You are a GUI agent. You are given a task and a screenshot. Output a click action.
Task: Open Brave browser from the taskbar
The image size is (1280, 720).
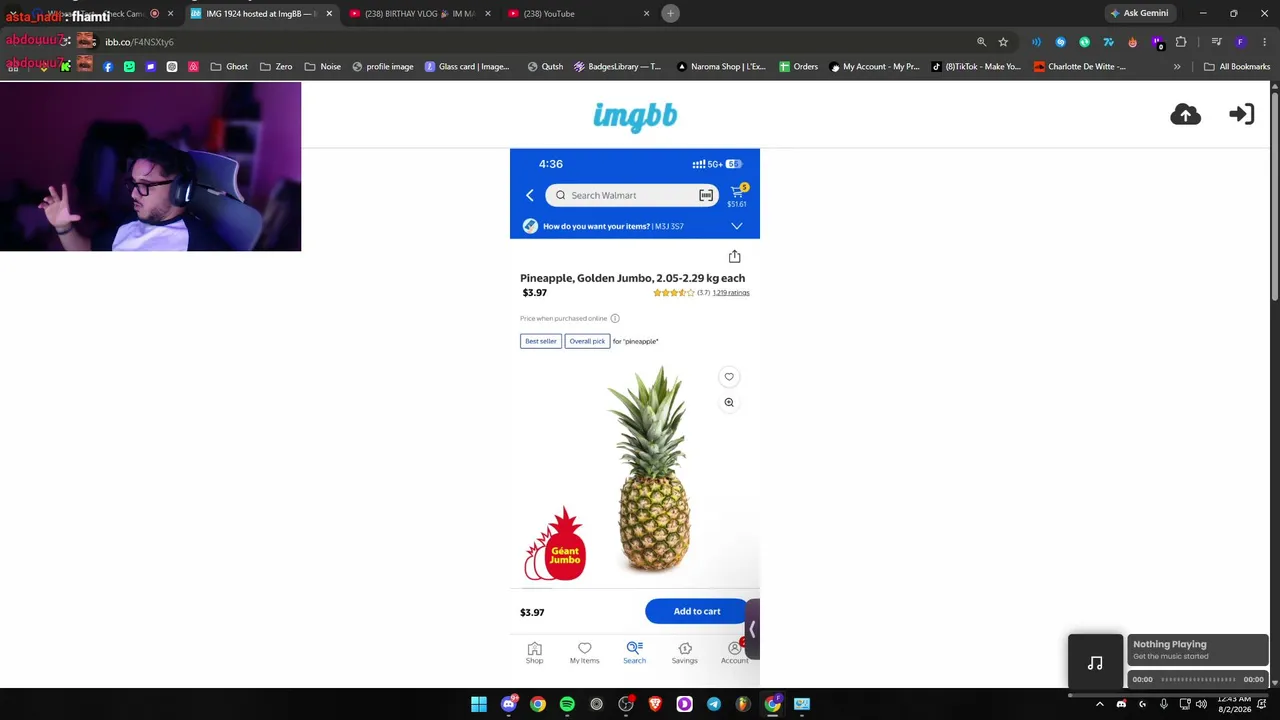(x=655, y=704)
